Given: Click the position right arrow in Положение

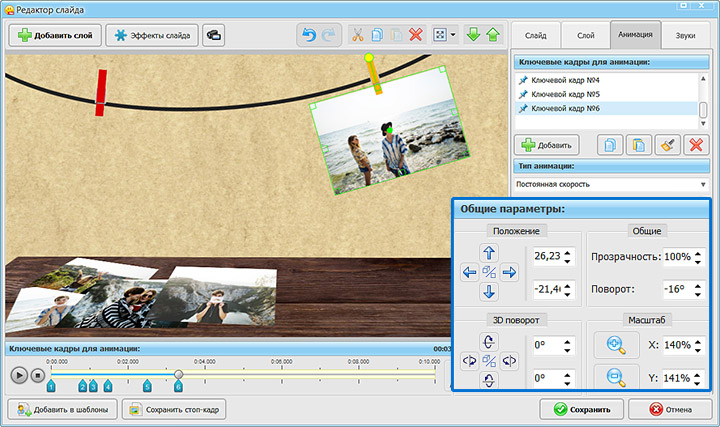Looking at the screenshot, I should point(509,272).
